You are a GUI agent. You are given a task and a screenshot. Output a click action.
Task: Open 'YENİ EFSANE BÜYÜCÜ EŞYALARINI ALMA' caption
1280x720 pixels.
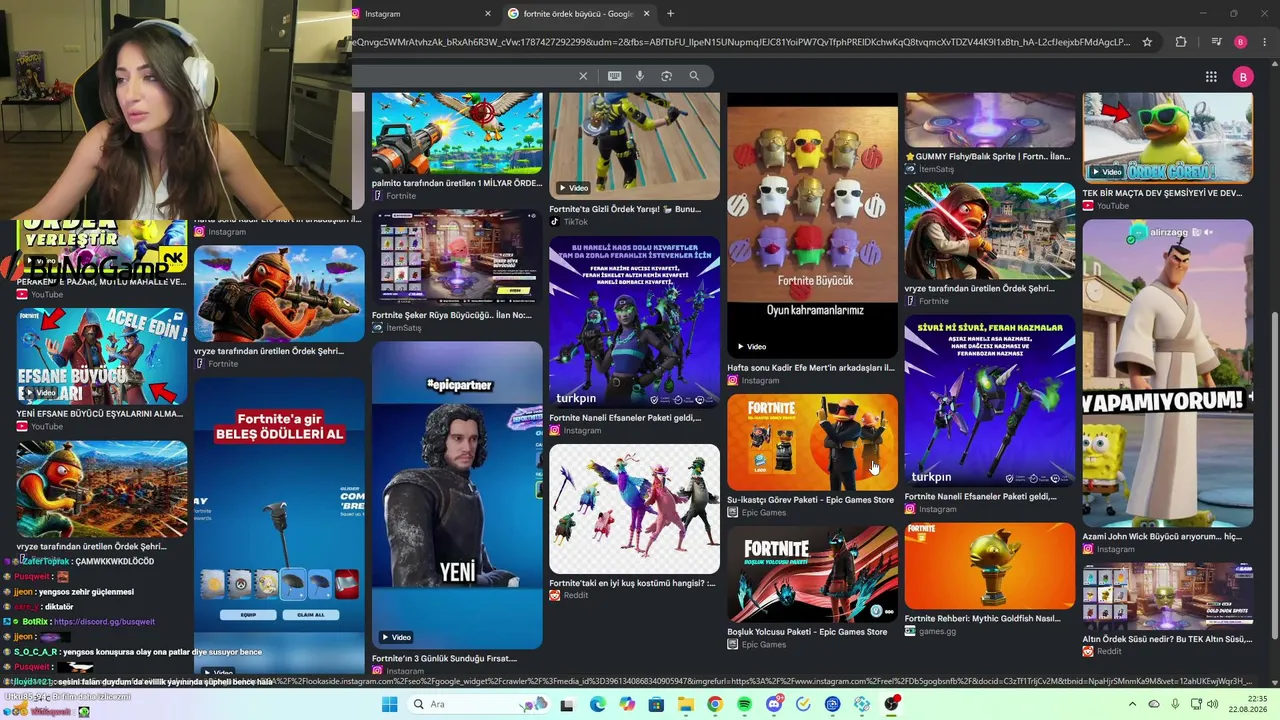pyautogui.click(x=100, y=414)
